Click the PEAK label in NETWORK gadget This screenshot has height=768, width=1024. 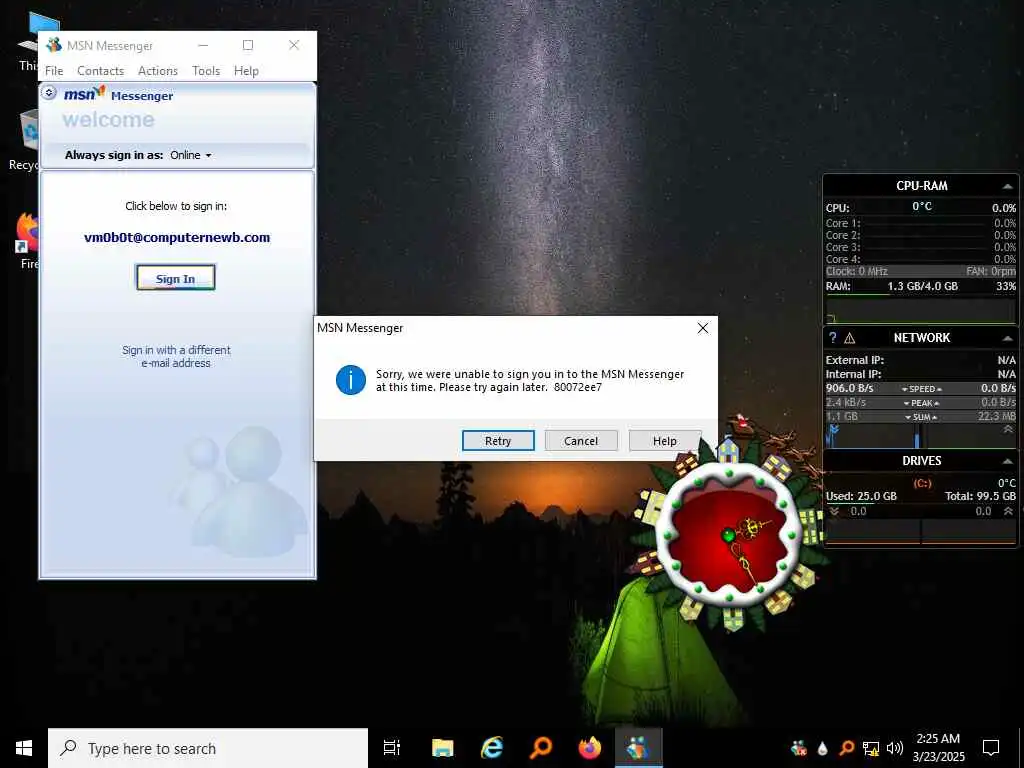(922, 403)
